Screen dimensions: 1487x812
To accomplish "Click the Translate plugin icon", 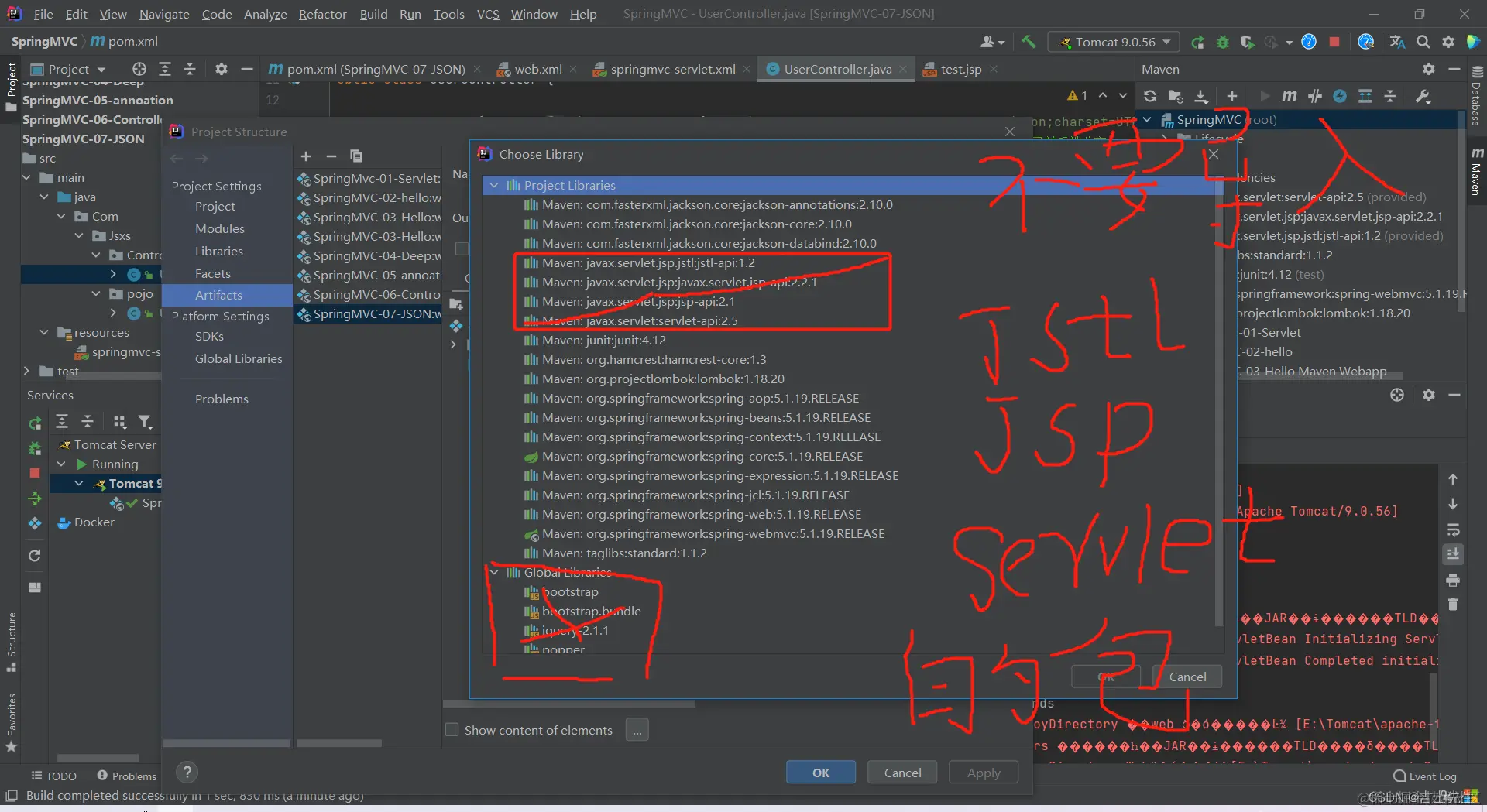I will pyautogui.click(x=1398, y=42).
